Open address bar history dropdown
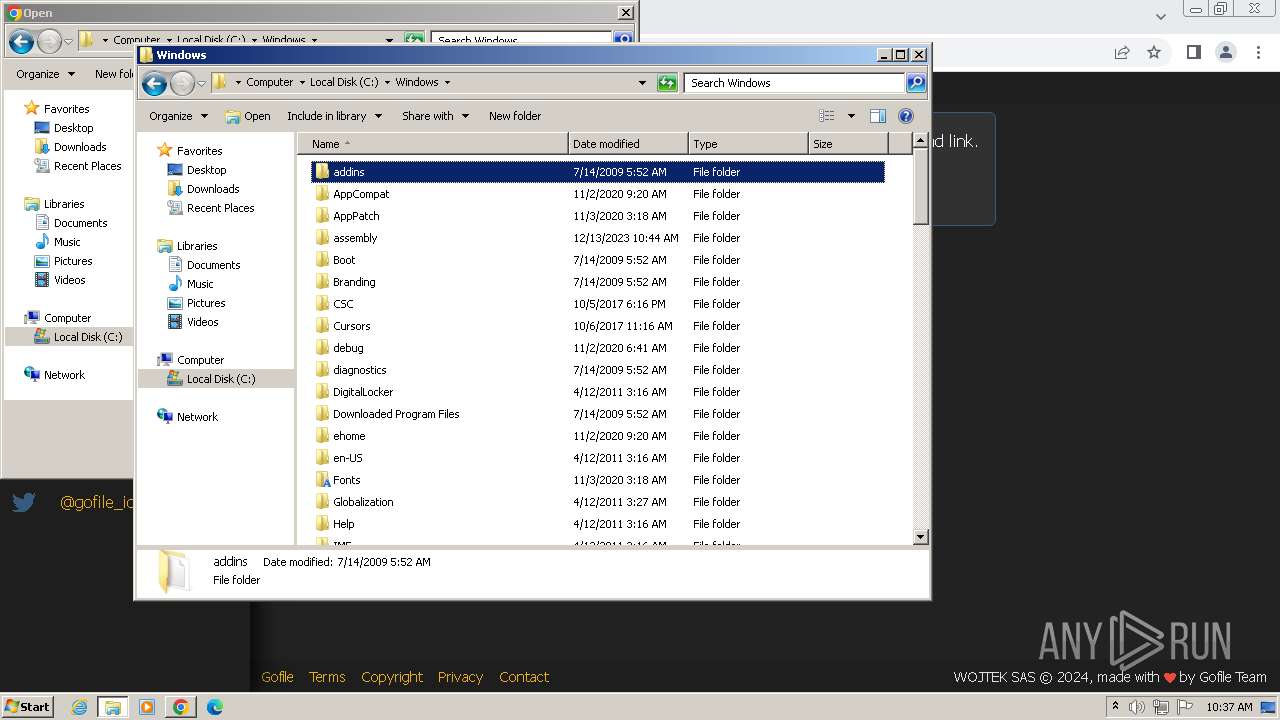Viewport: 1280px width, 720px height. coord(642,83)
